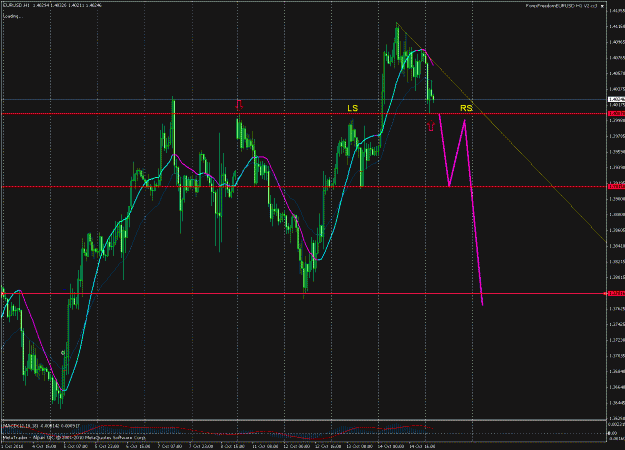
Task: Click the yellow RS text label
Action: [x=466, y=108]
